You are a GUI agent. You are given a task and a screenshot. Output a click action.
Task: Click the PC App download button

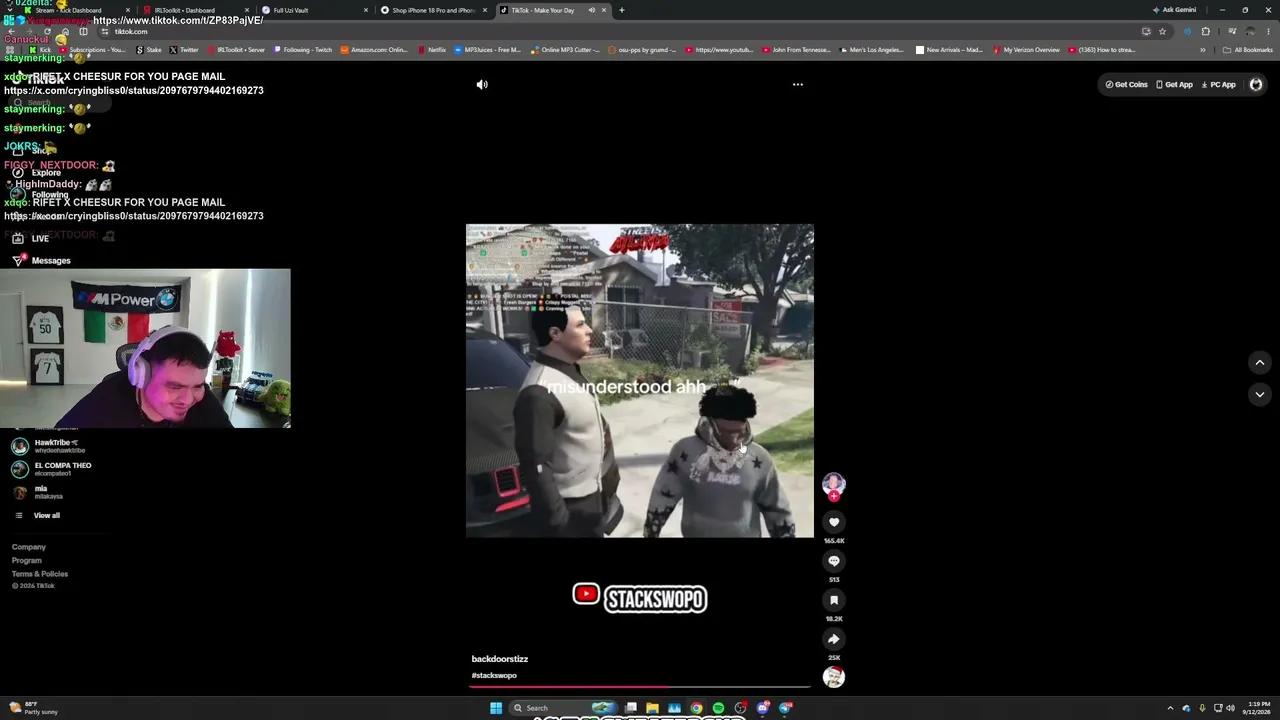coord(1219,85)
